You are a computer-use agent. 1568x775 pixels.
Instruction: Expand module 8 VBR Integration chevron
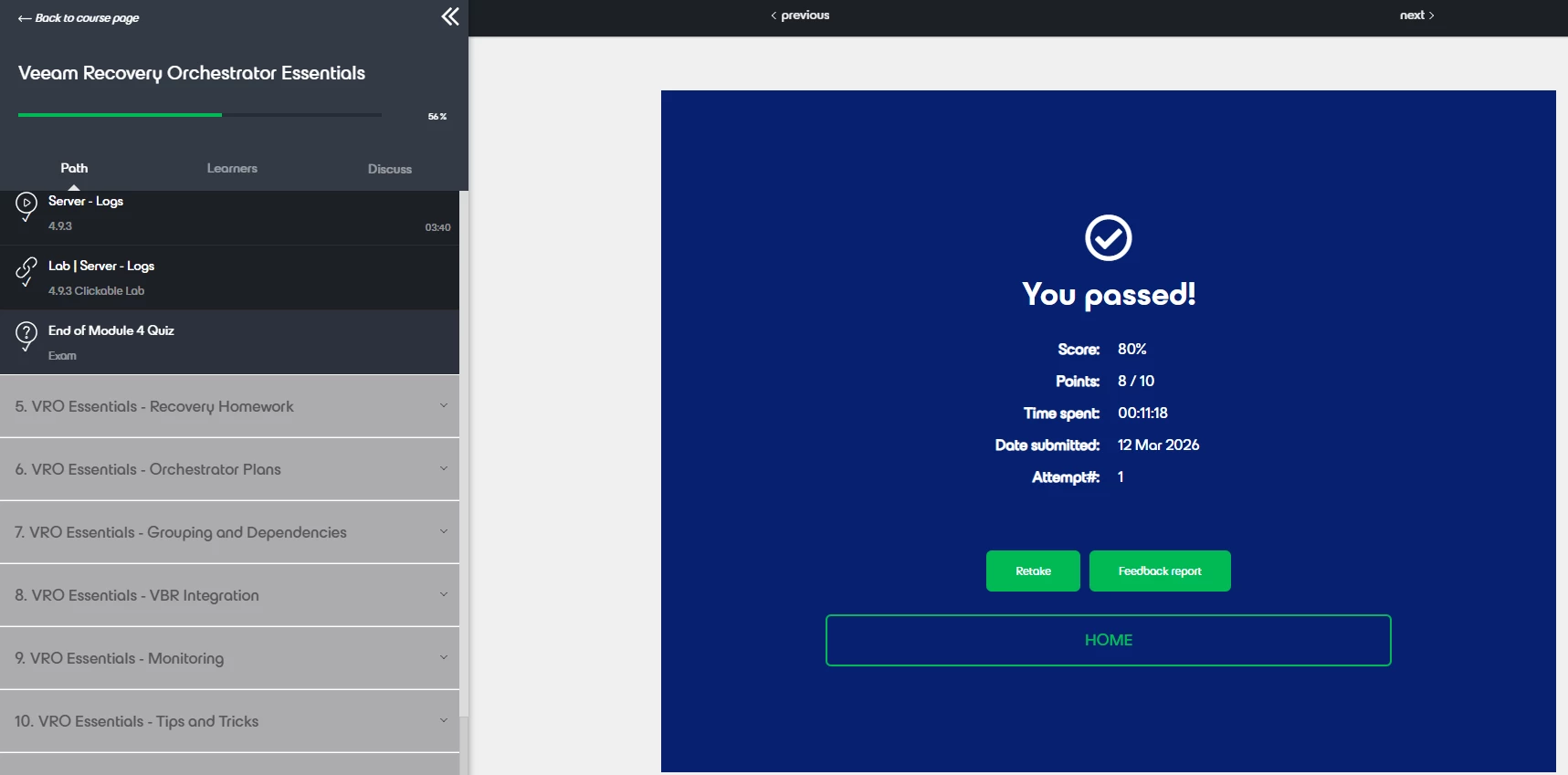click(x=444, y=595)
